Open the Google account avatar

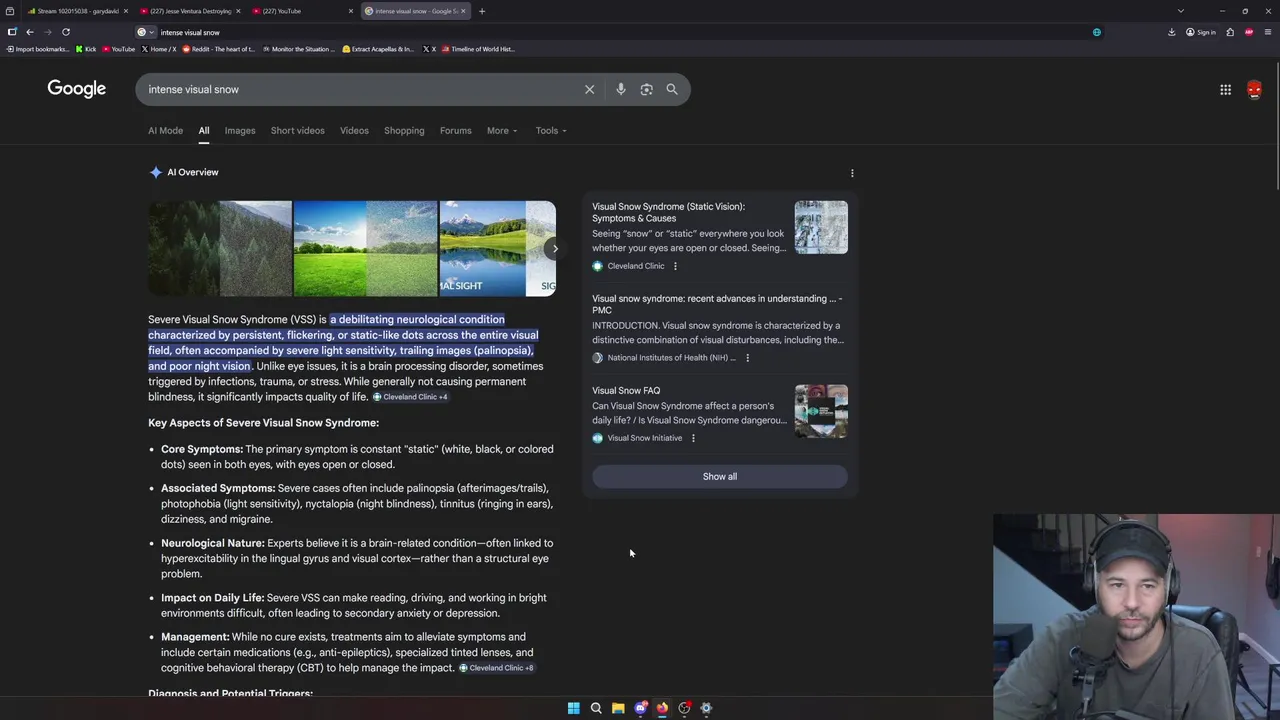pos(1254,89)
